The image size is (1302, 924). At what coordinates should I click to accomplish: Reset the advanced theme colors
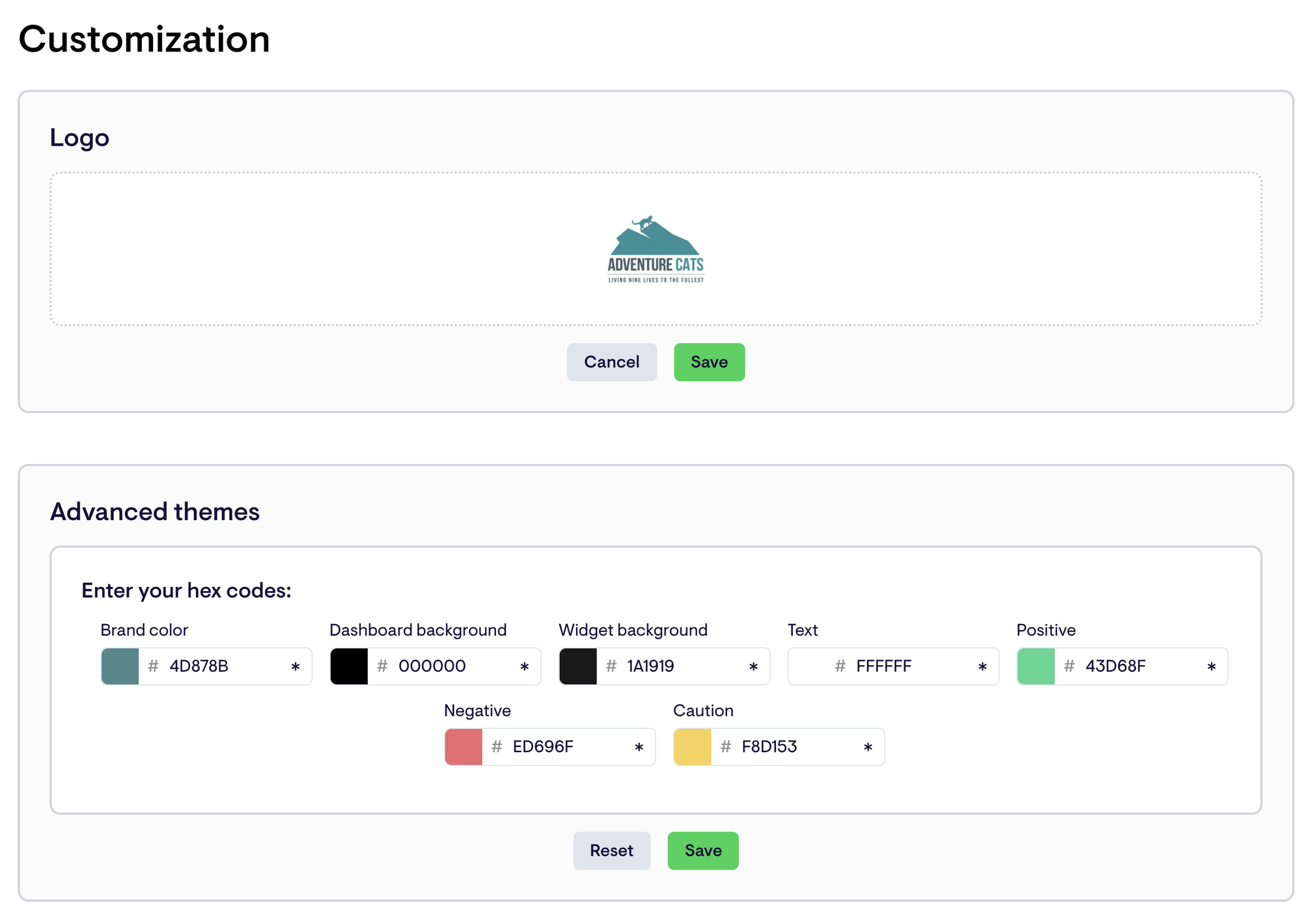click(611, 850)
